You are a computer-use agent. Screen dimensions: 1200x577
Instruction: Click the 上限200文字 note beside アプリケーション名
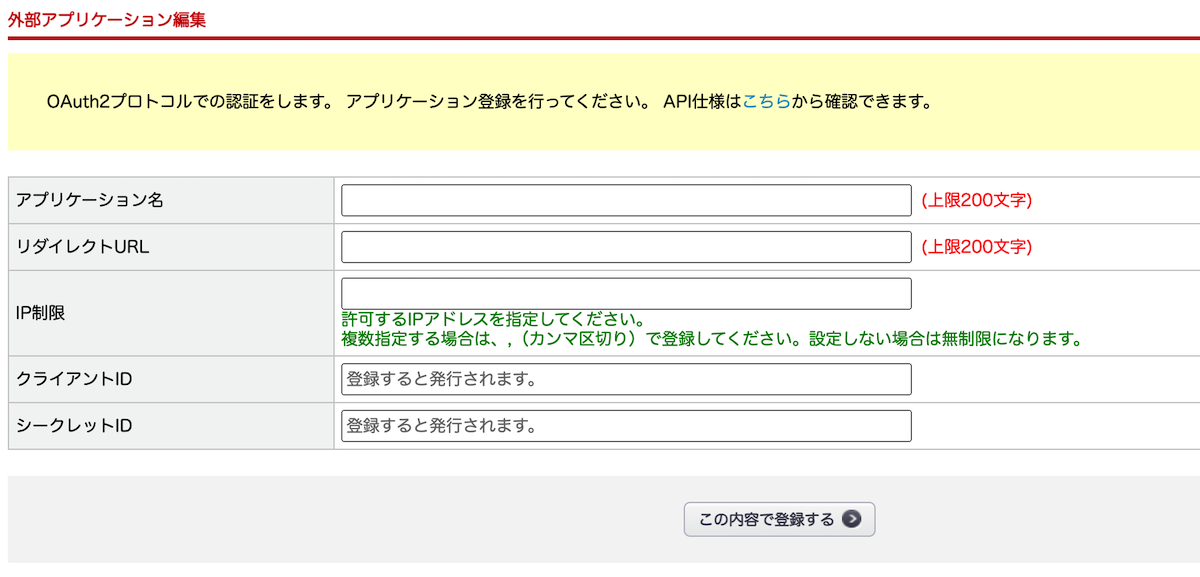976,200
